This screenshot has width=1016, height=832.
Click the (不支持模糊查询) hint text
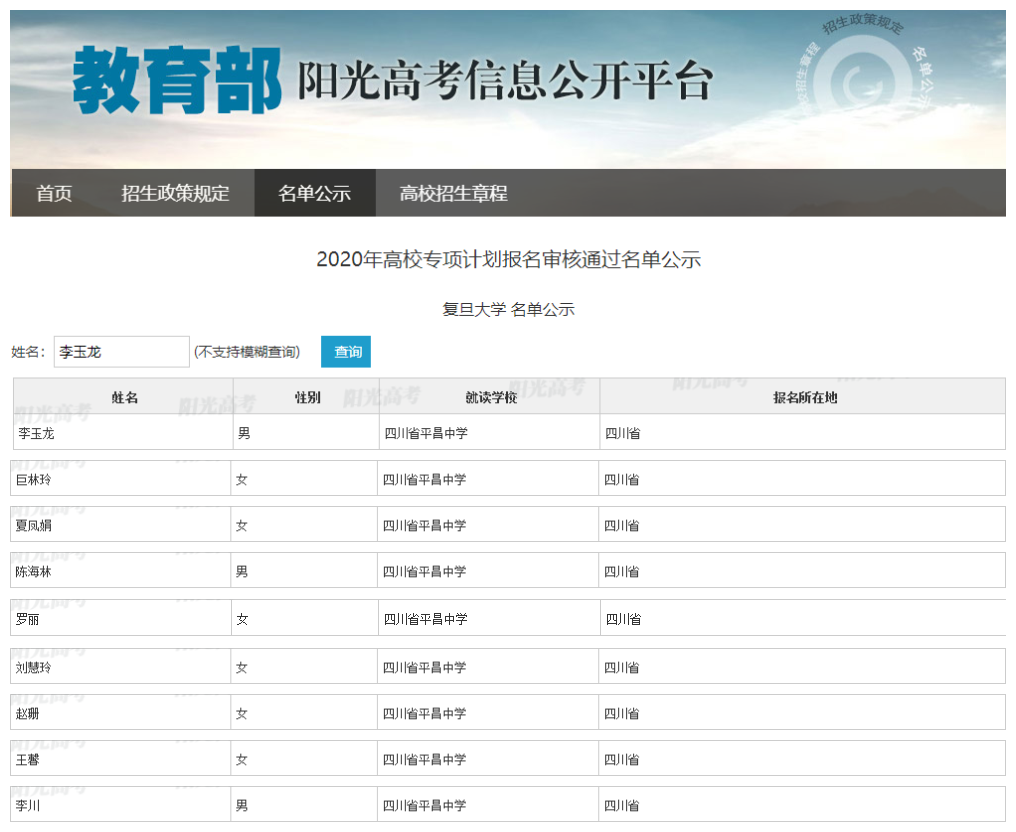tap(247, 352)
